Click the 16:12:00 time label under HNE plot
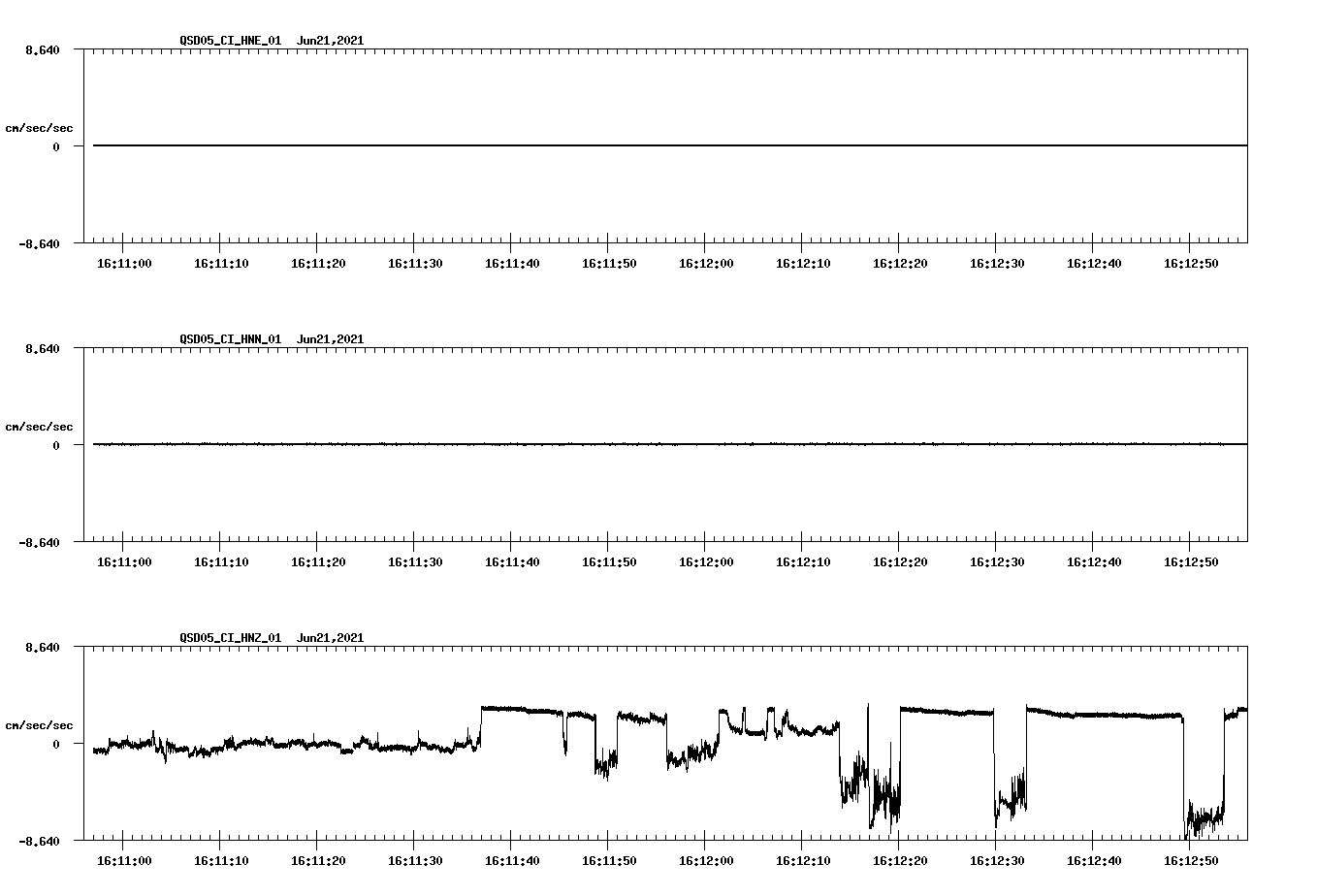The height and width of the screenshot is (896, 1317). 706,264
